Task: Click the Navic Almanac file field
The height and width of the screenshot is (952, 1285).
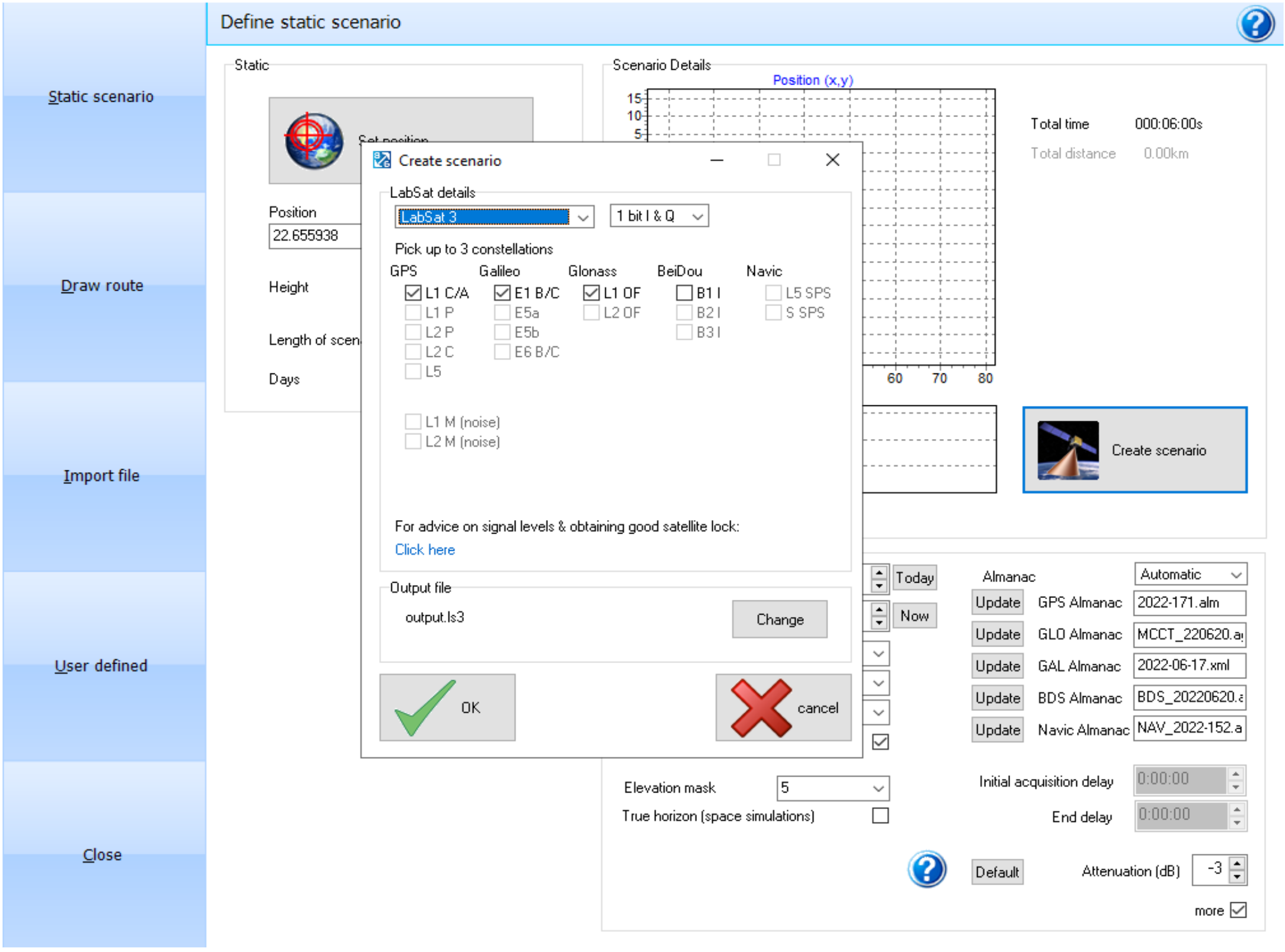Action: (1189, 727)
